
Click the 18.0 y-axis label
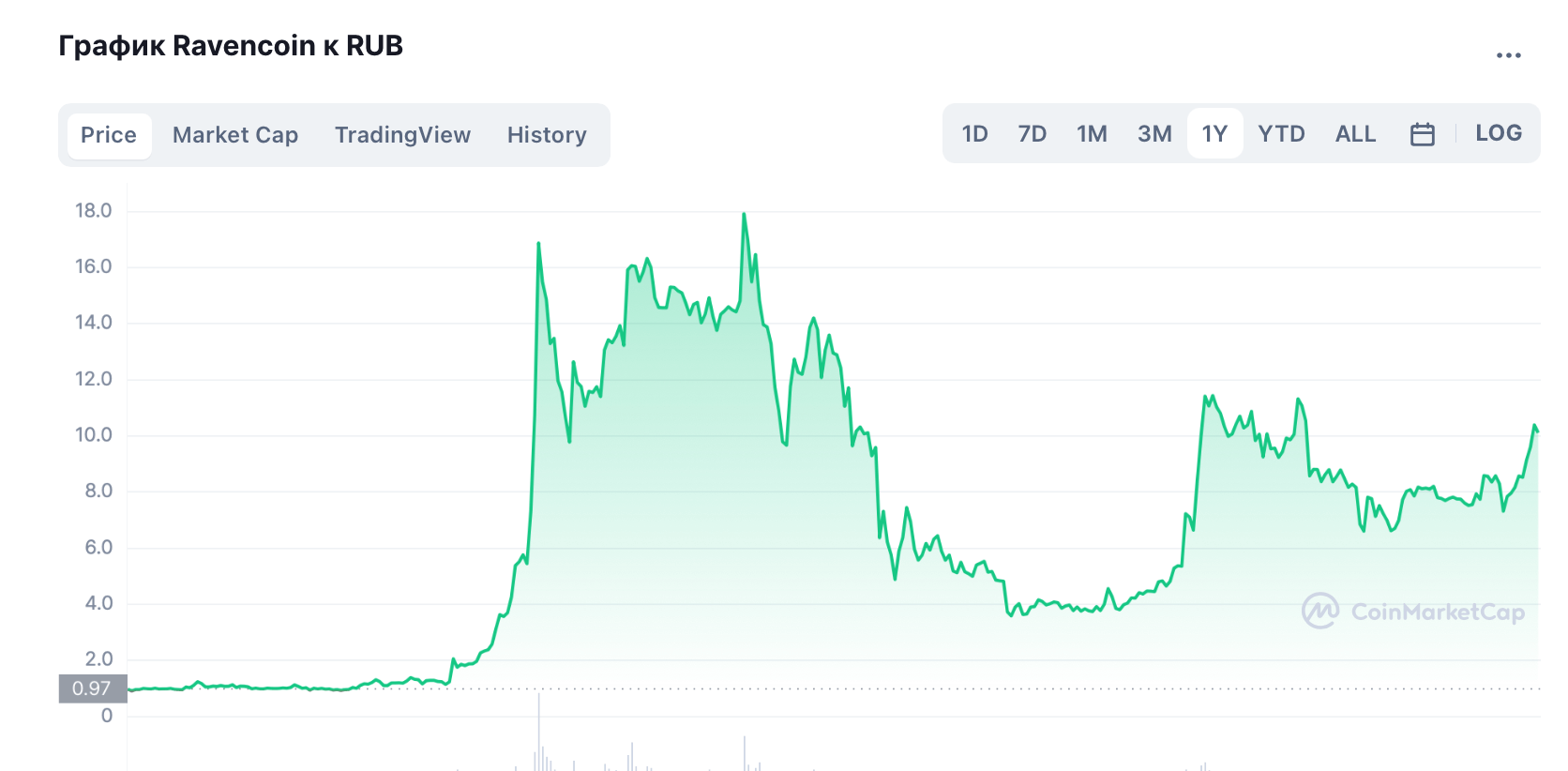point(93,211)
